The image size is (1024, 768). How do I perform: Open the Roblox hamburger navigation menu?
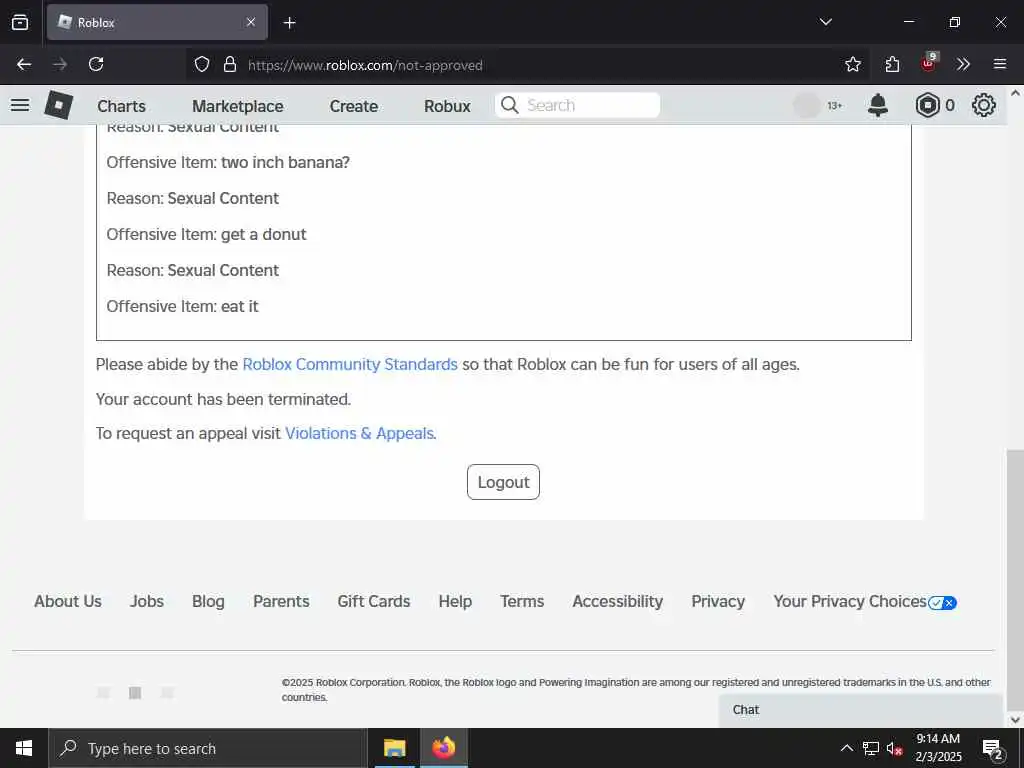20,105
